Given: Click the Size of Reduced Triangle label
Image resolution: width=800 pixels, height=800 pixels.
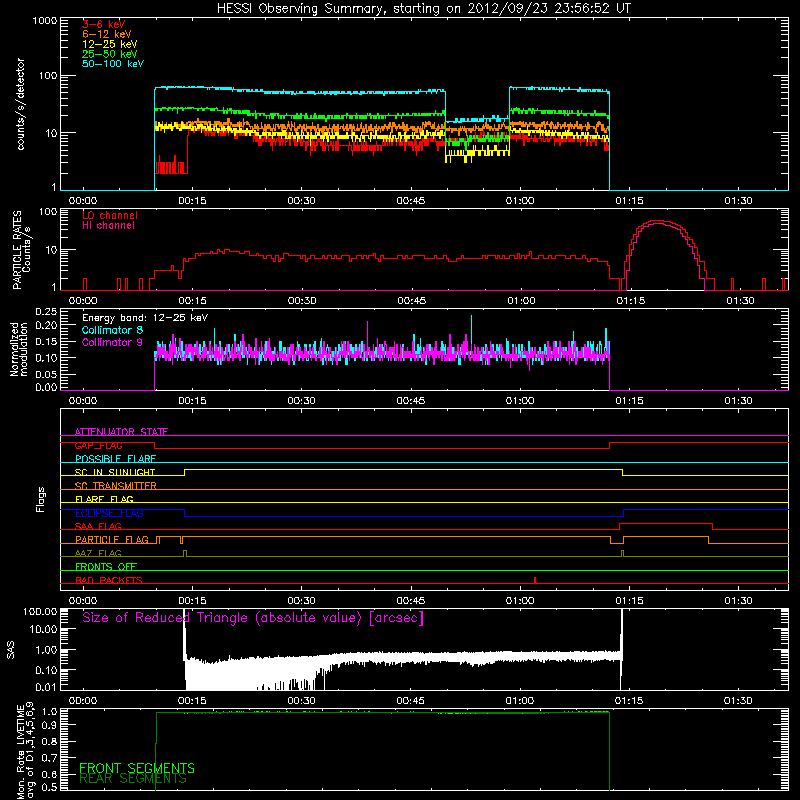Looking at the screenshot, I should pos(253,618).
